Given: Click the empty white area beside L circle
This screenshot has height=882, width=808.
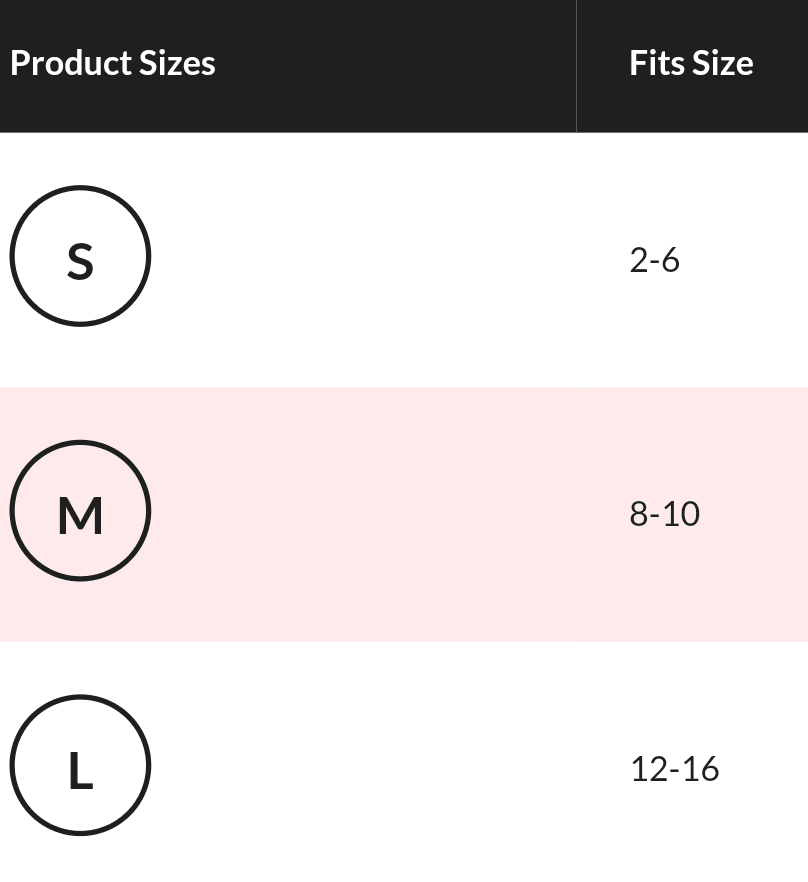Looking at the screenshot, I should [360, 768].
